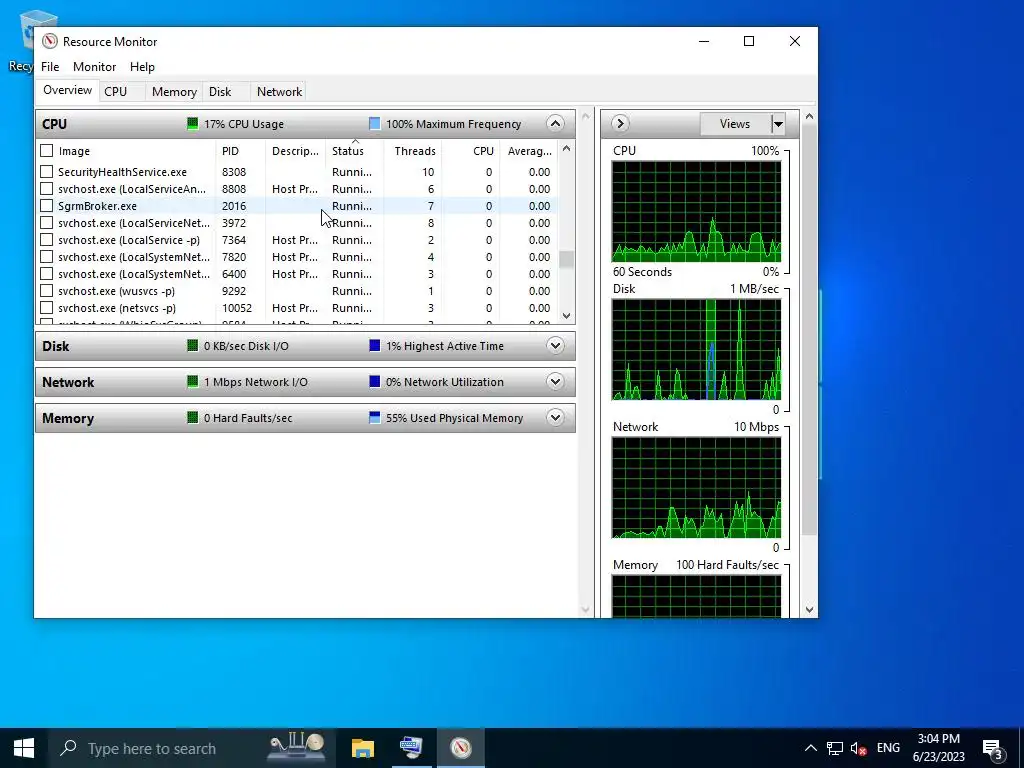Switch to the Network tab
This screenshot has width=1024, height=768.
click(279, 91)
